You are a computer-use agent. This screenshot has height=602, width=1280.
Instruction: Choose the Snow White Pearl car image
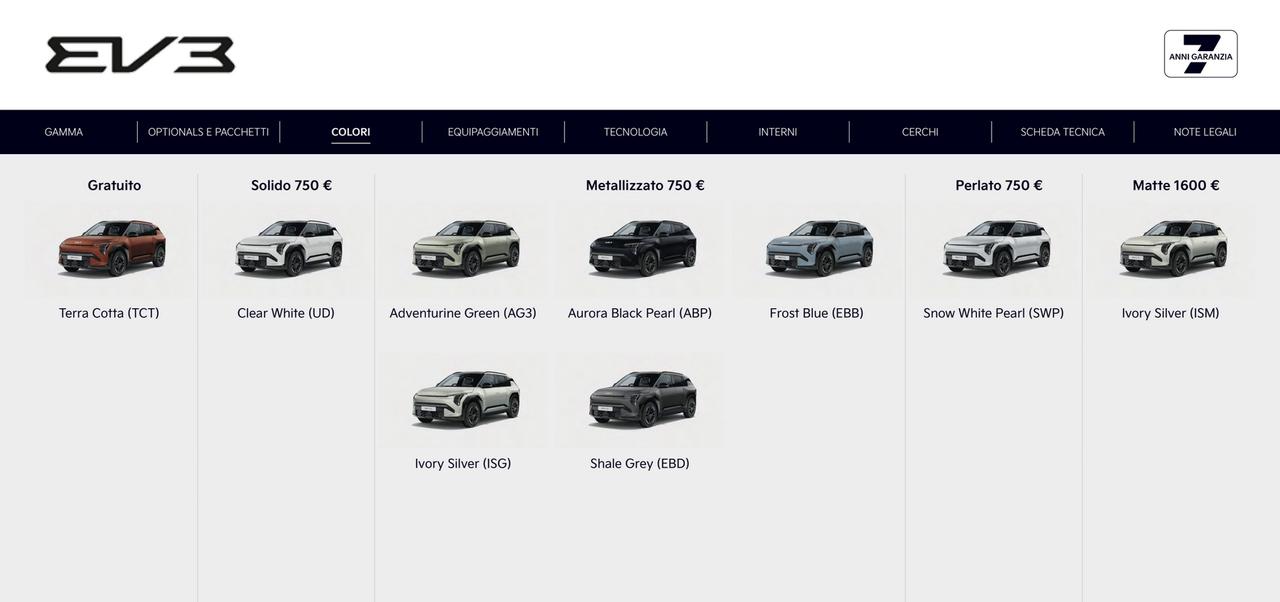coord(996,249)
